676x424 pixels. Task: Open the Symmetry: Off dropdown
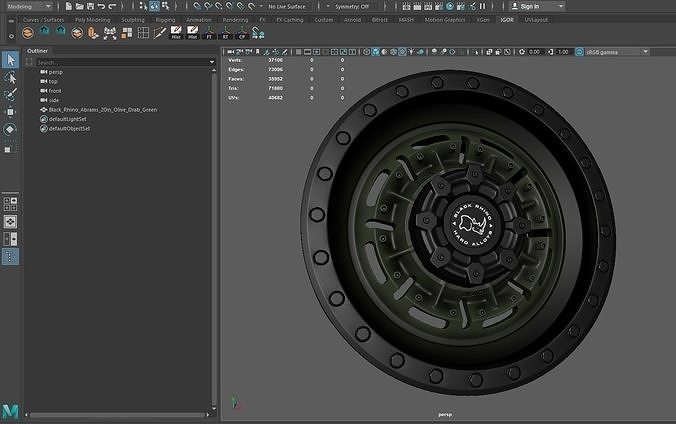[353, 6]
